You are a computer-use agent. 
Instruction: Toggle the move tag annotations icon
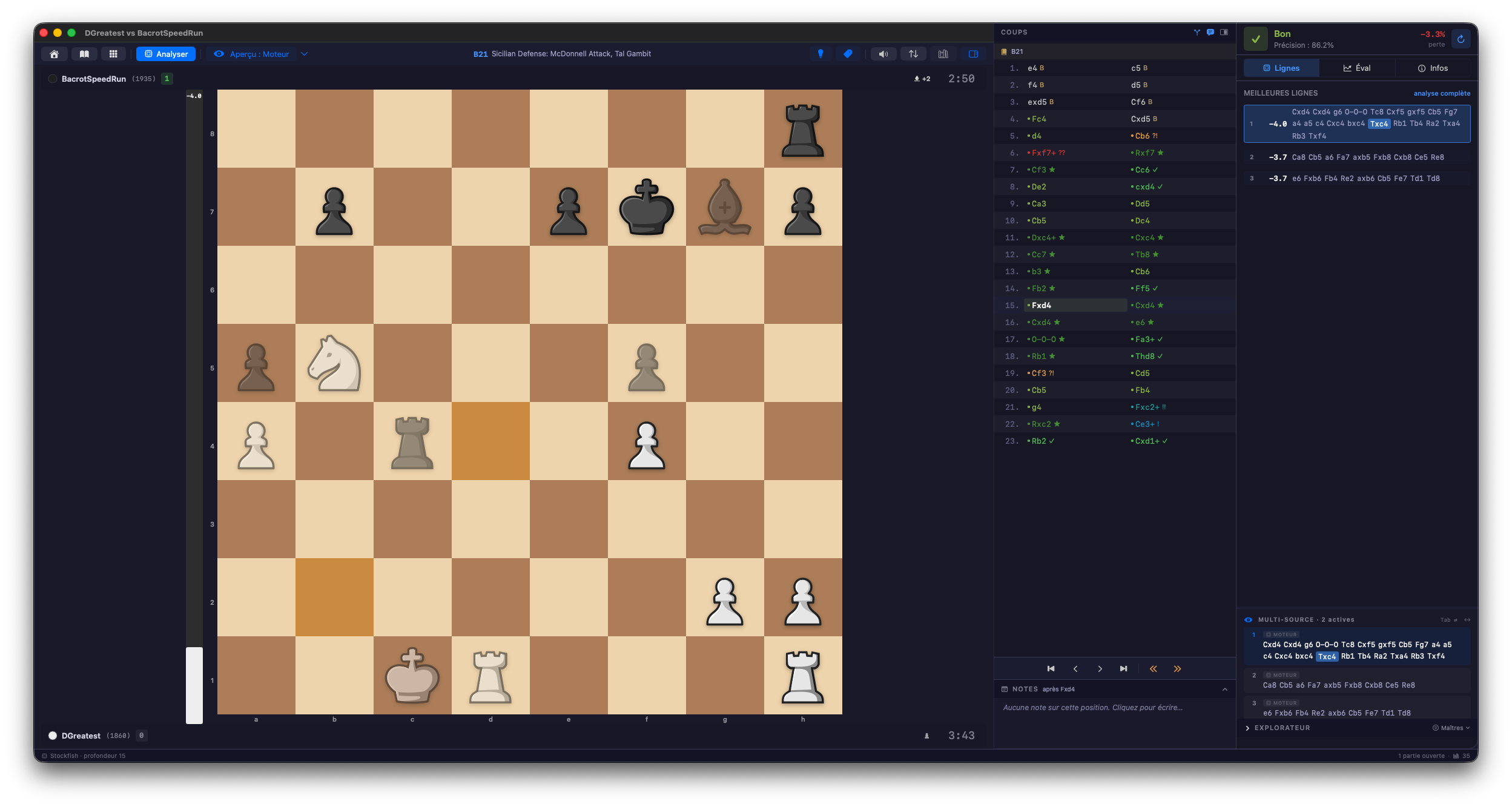click(x=848, y=54)
